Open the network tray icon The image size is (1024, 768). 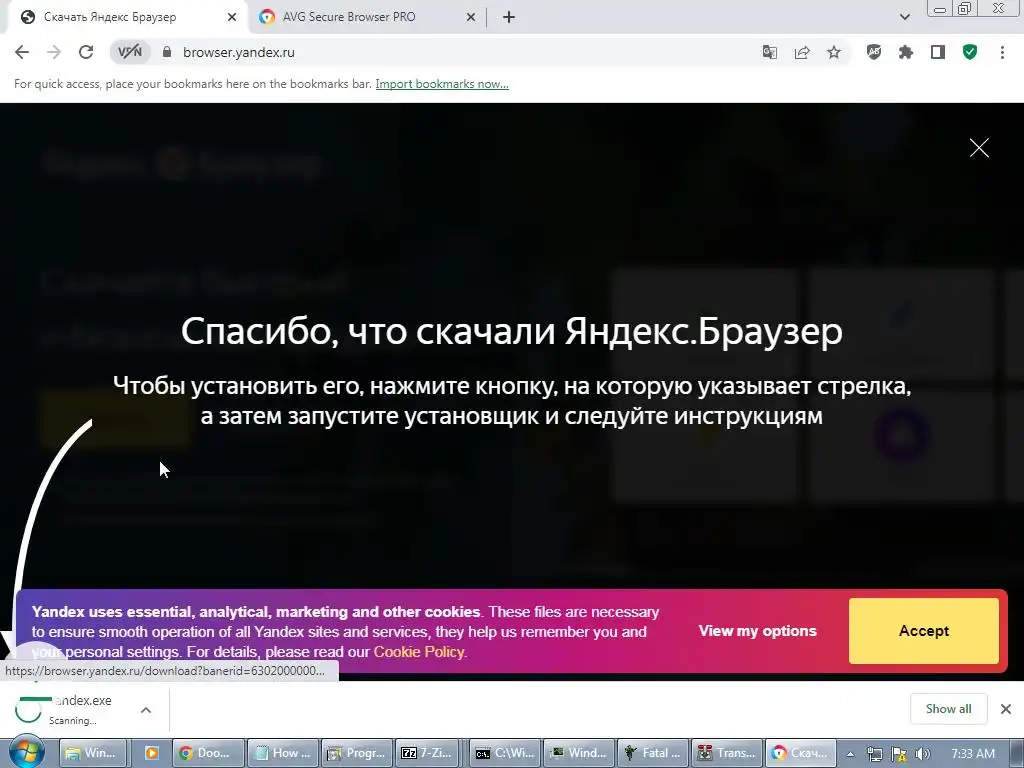pyautogui.click(x=874, y=754)
